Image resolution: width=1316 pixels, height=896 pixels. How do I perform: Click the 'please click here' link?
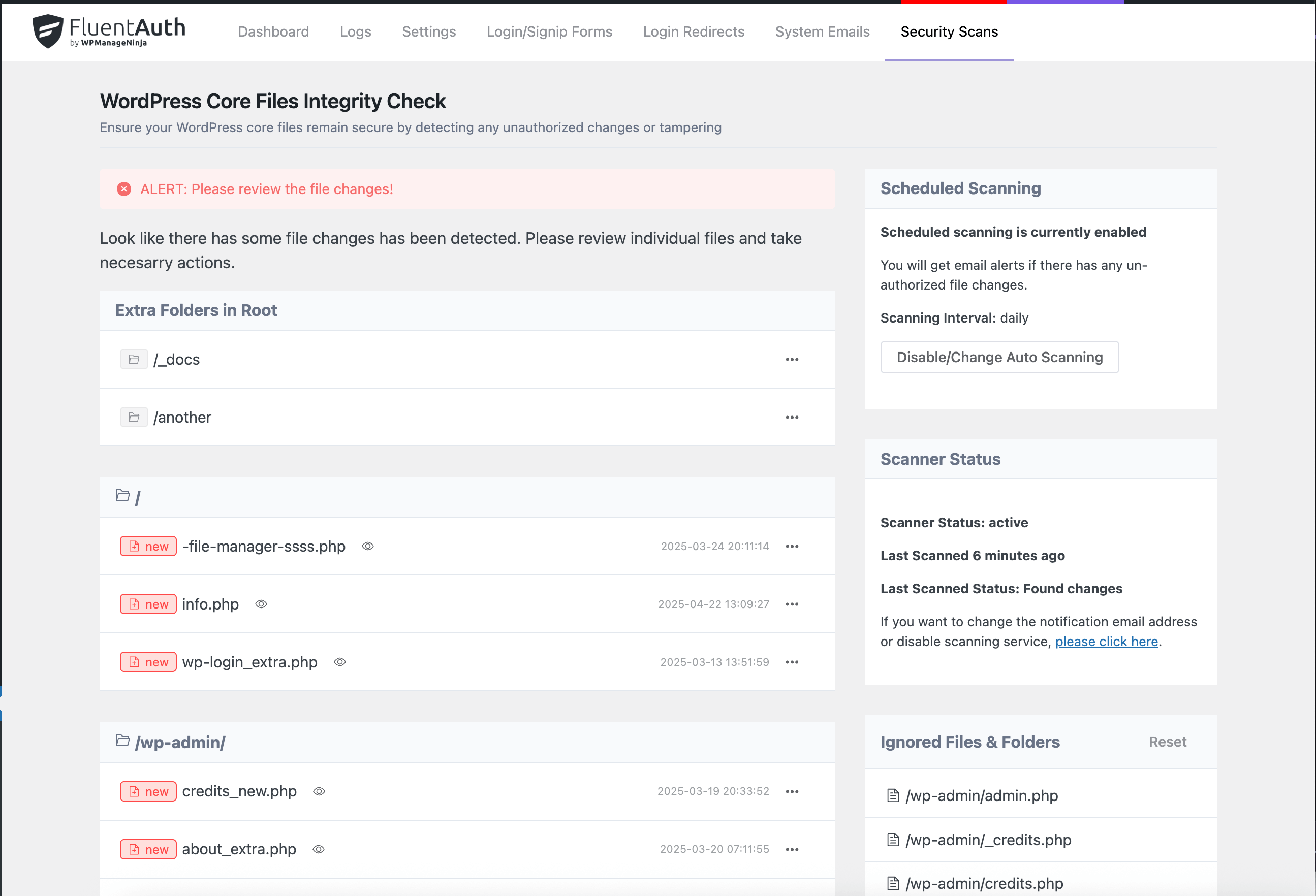coord(1107,642)
